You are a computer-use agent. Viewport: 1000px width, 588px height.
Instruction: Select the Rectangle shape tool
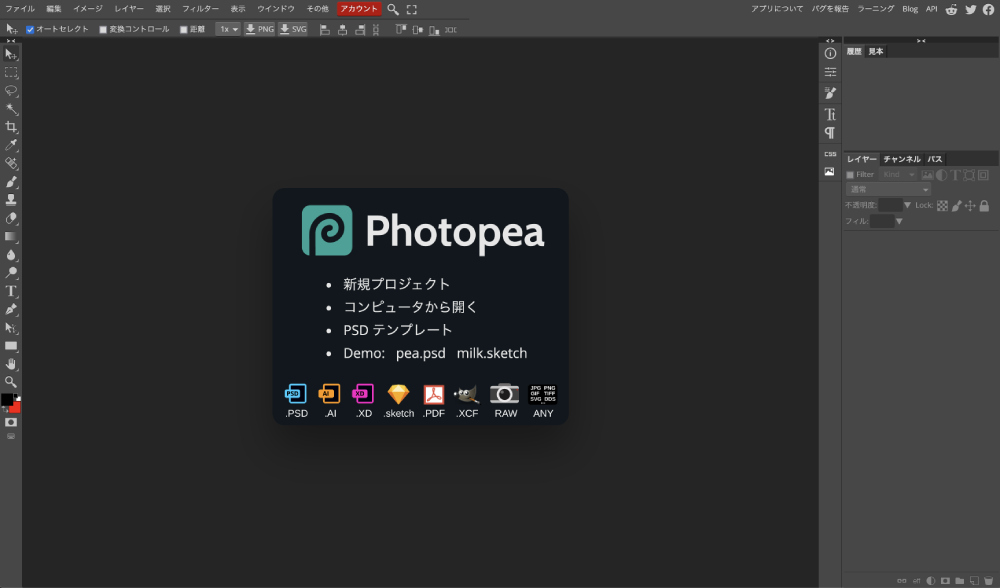pos(11,346)
